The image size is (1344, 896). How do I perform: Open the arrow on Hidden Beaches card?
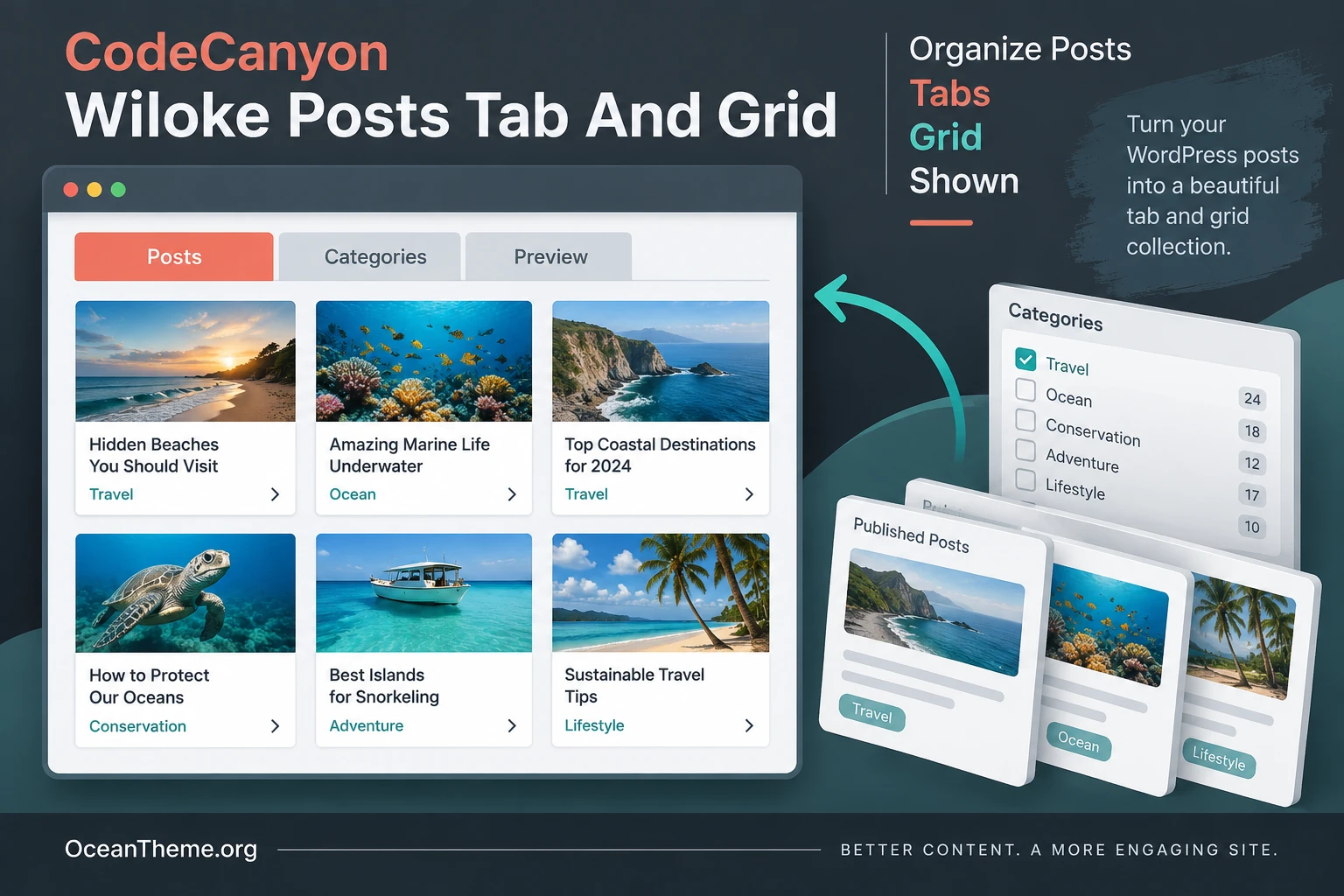coord(275,494)
